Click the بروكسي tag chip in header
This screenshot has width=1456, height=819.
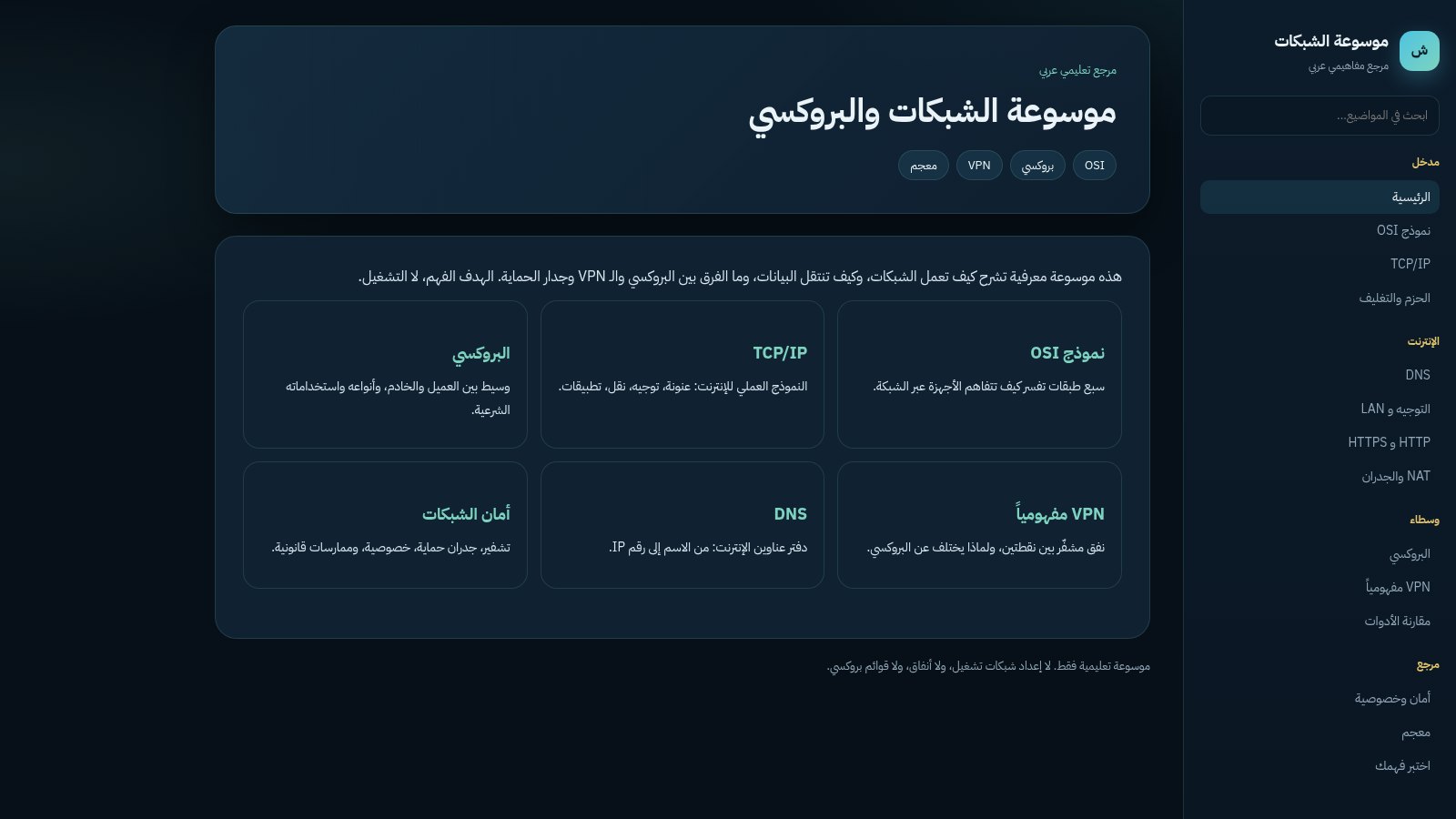point(1037,166)
